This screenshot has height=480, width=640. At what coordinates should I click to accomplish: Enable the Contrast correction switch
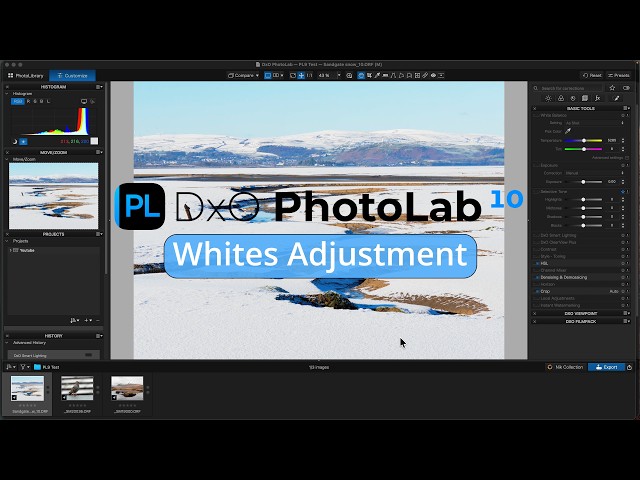(538, 249)
